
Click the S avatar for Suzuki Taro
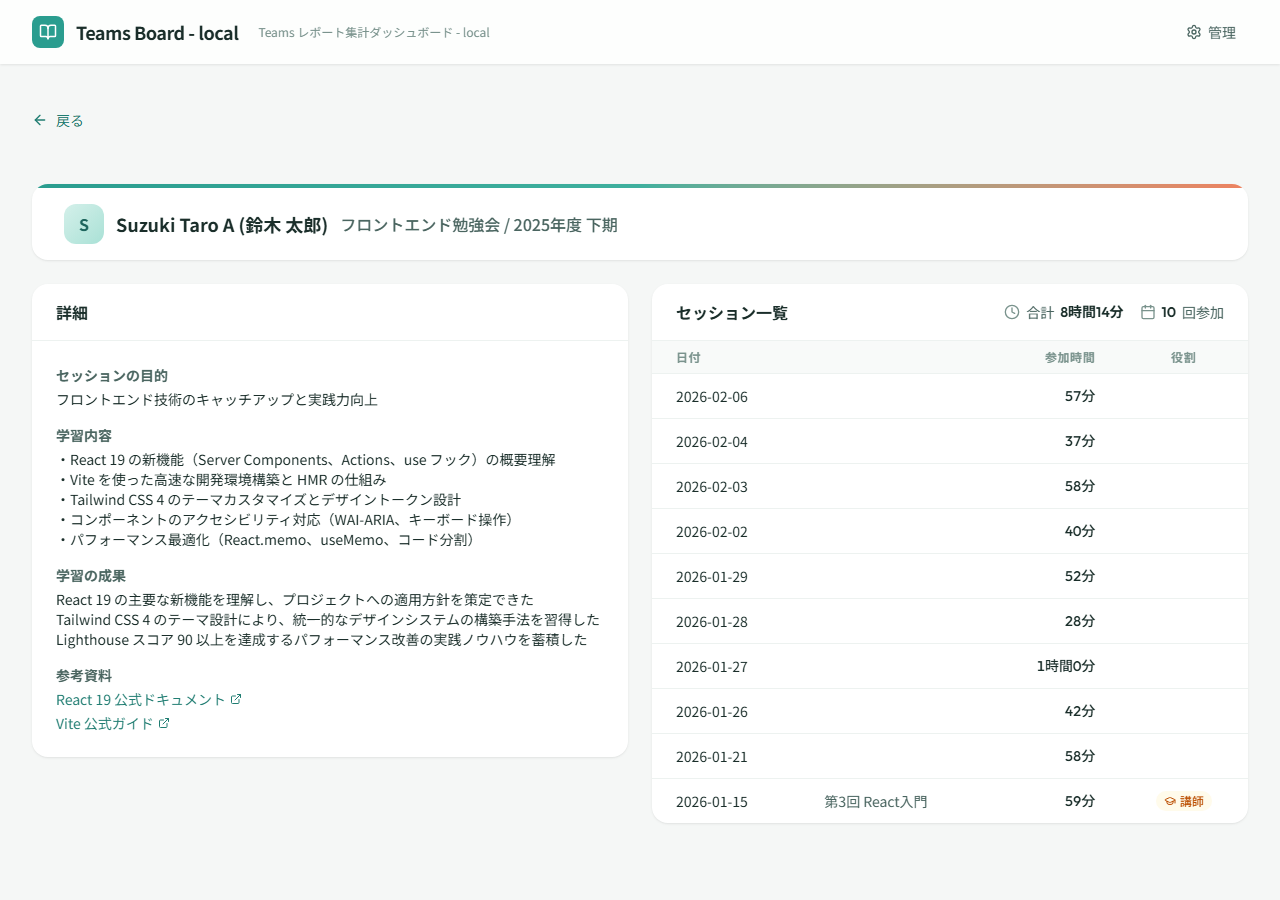click(84, 225)
